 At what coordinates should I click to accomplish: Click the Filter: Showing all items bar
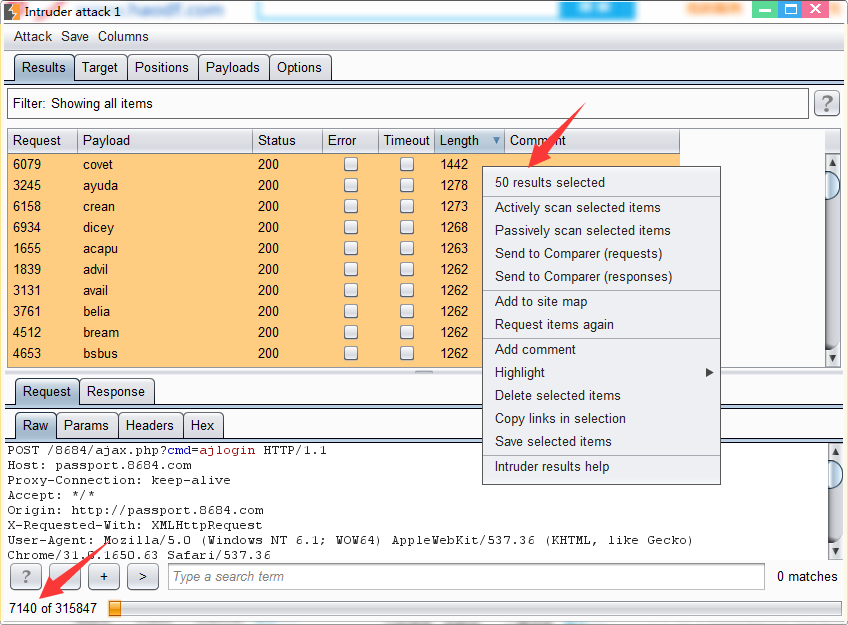pyautogui.click(x=408, y=103)
